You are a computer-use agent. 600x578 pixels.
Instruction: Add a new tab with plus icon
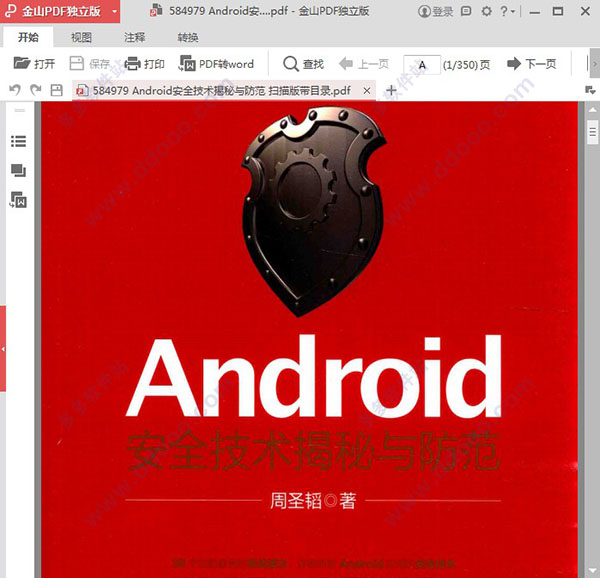coord(391,91)
